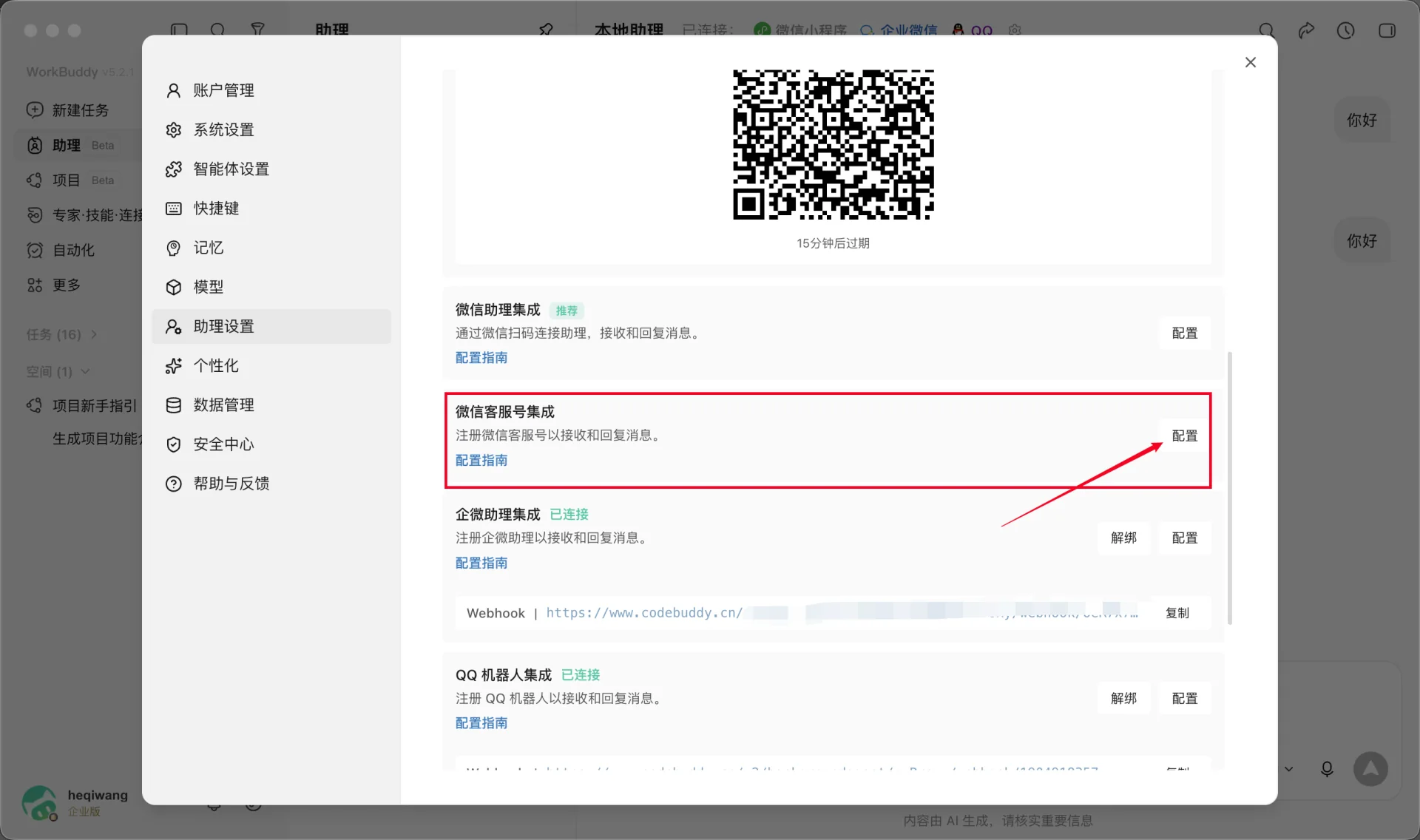The image size is (1420, 840).
Task: Click the 15分钟后过期 text
Action: click(x=833, y=243)
